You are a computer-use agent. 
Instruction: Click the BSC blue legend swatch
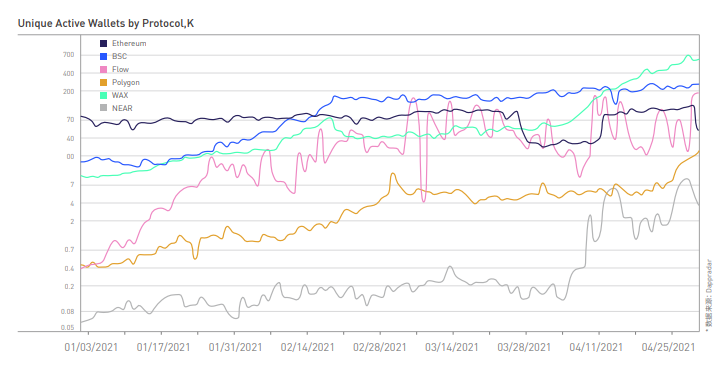(104, 56)
